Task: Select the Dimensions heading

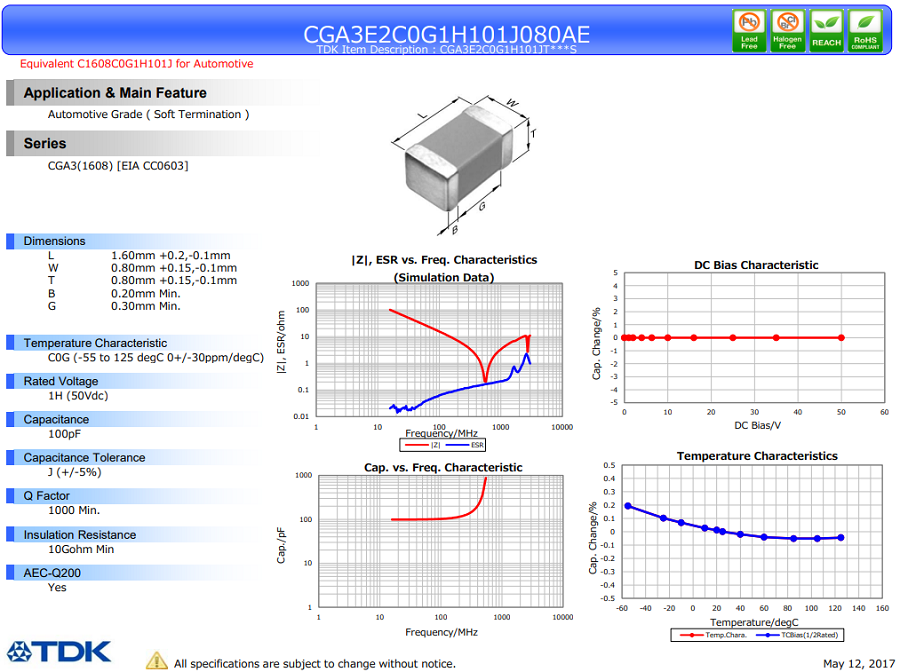Action: [x=55, y=241]
